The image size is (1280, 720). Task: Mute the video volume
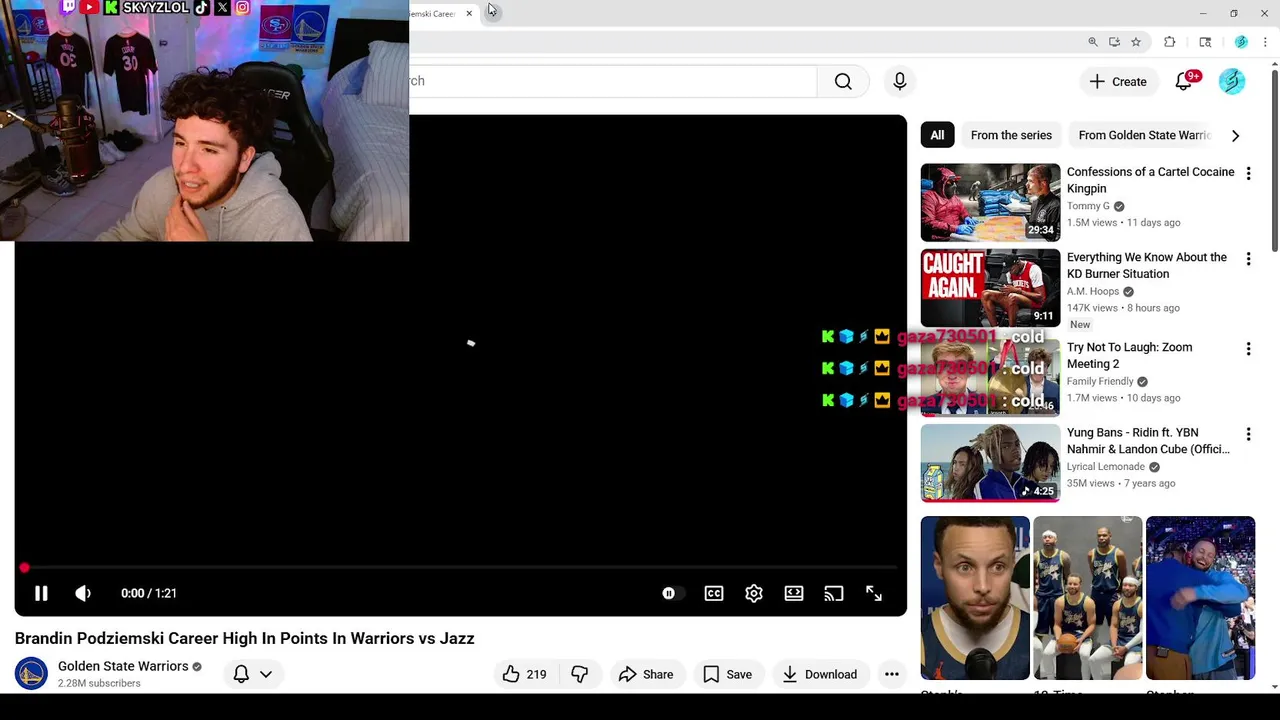click(x=83, y=593)
